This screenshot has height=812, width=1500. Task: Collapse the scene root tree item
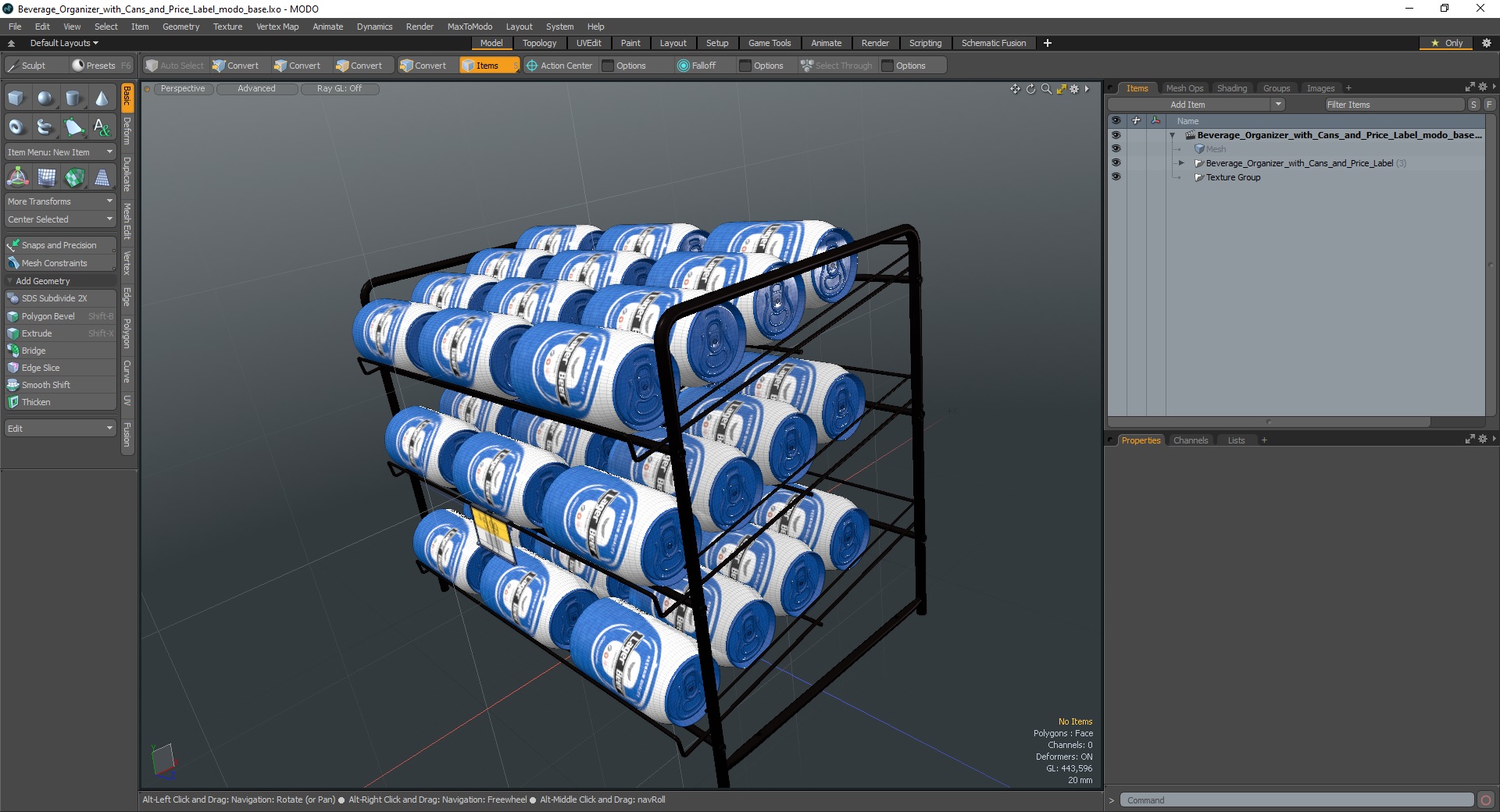[1172, 135]
